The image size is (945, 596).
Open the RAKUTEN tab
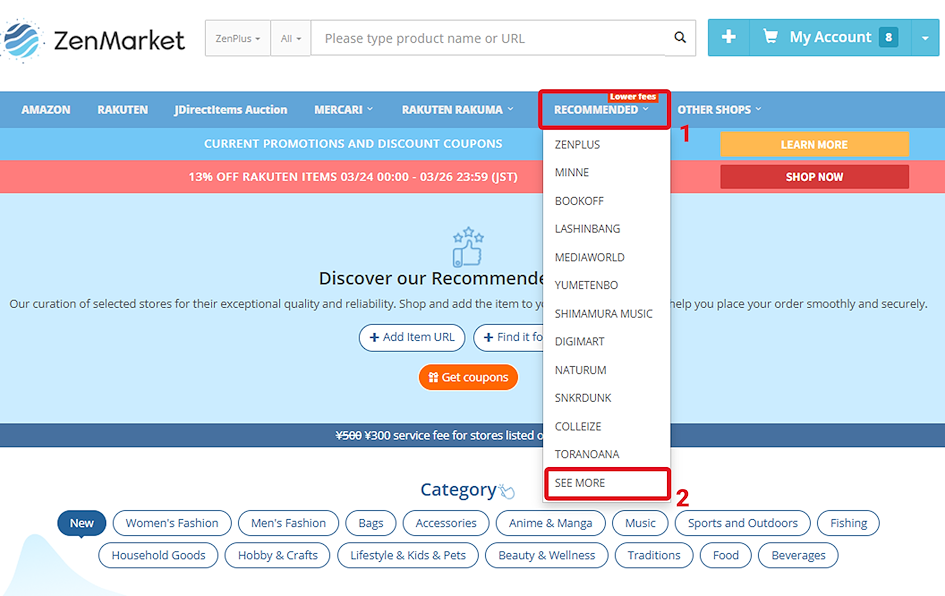tap(122, 110)
